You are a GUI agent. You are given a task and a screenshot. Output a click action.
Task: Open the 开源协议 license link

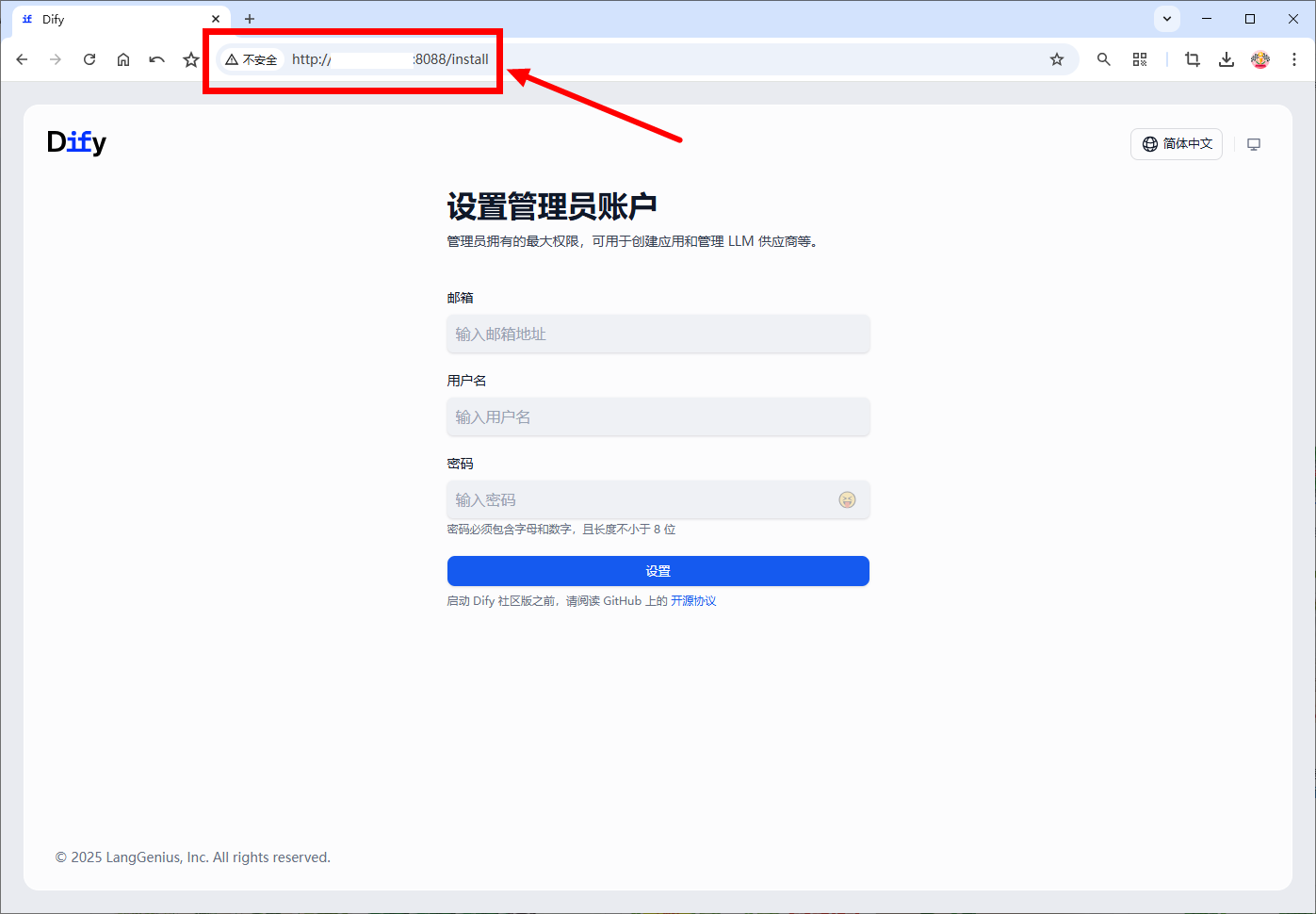click(693, 601)
